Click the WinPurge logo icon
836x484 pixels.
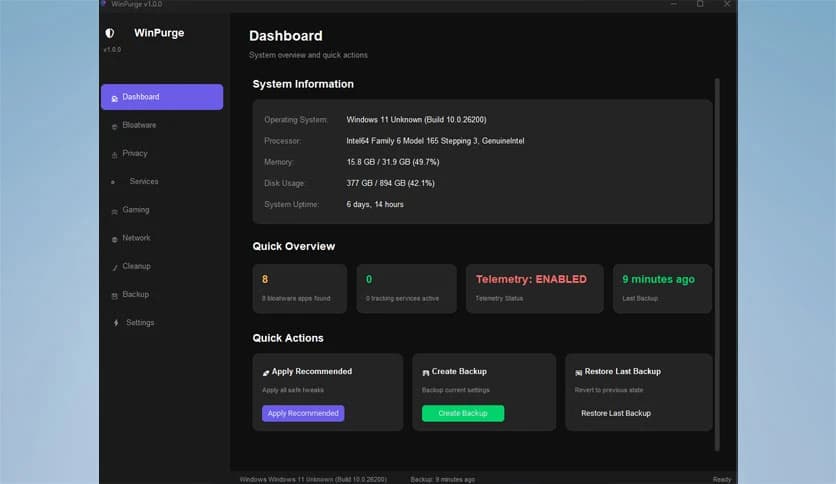[x=110, y=33]
